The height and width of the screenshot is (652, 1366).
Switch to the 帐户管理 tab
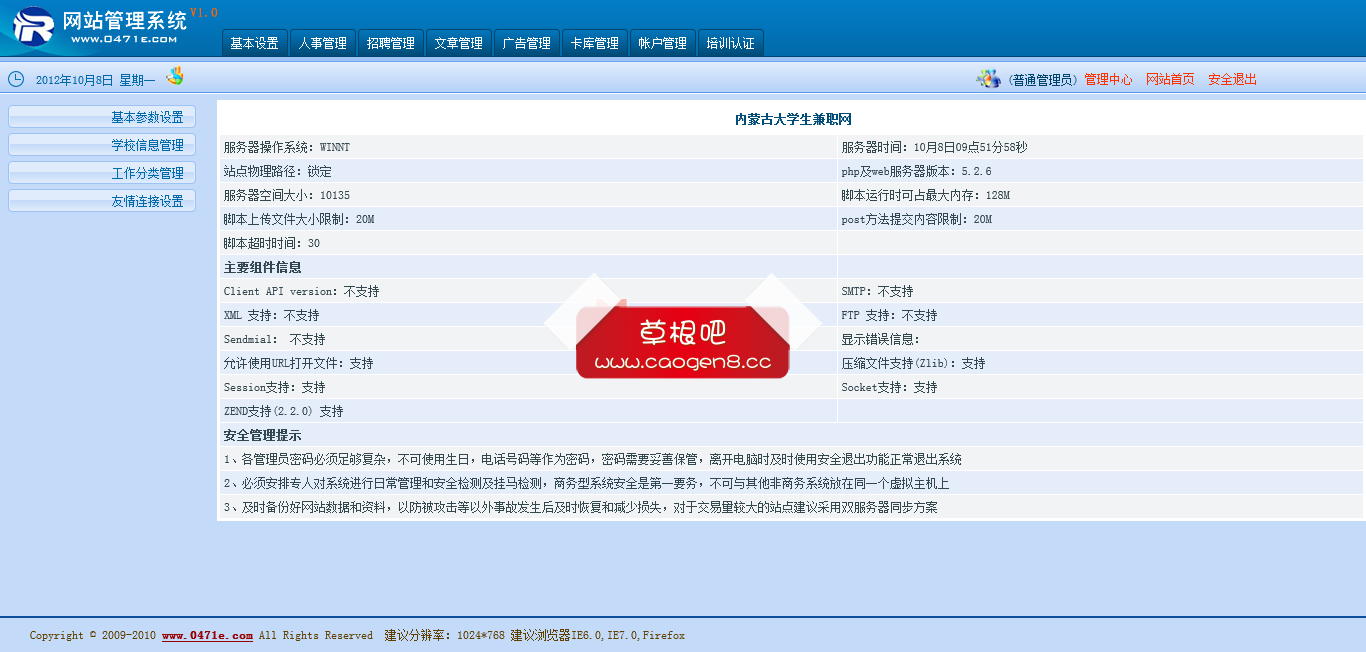662,43
